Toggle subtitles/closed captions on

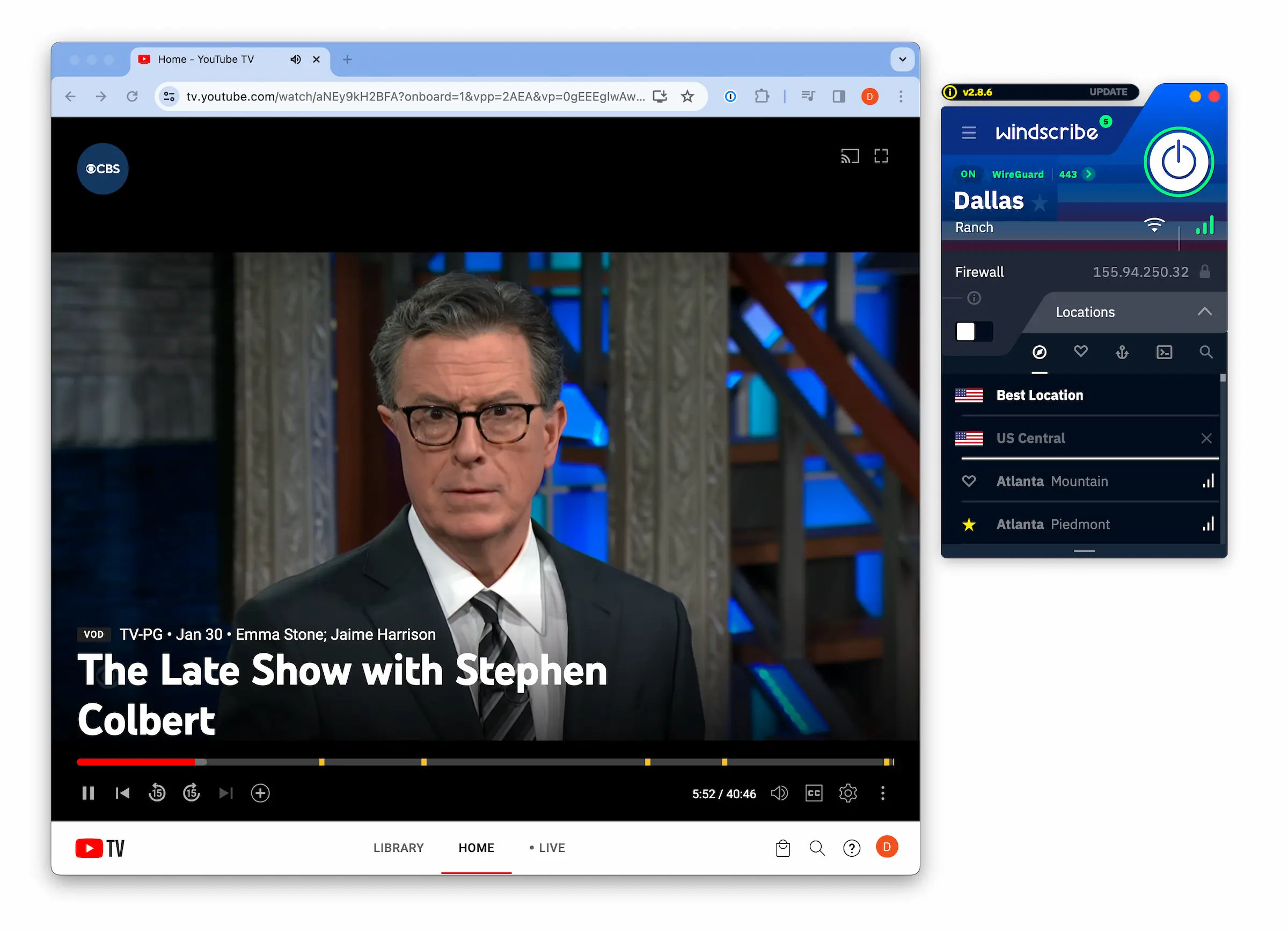(815, 793)
